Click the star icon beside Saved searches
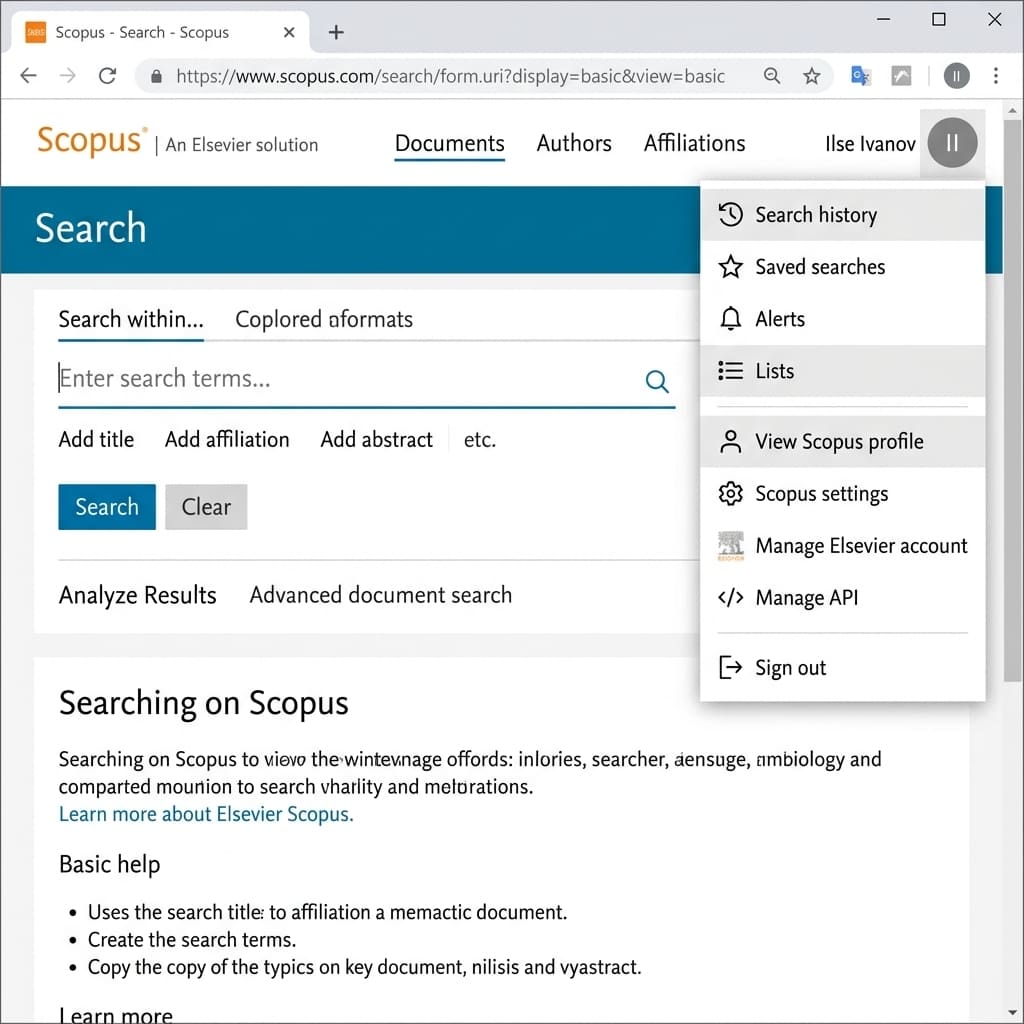 [x=730, y=266]
